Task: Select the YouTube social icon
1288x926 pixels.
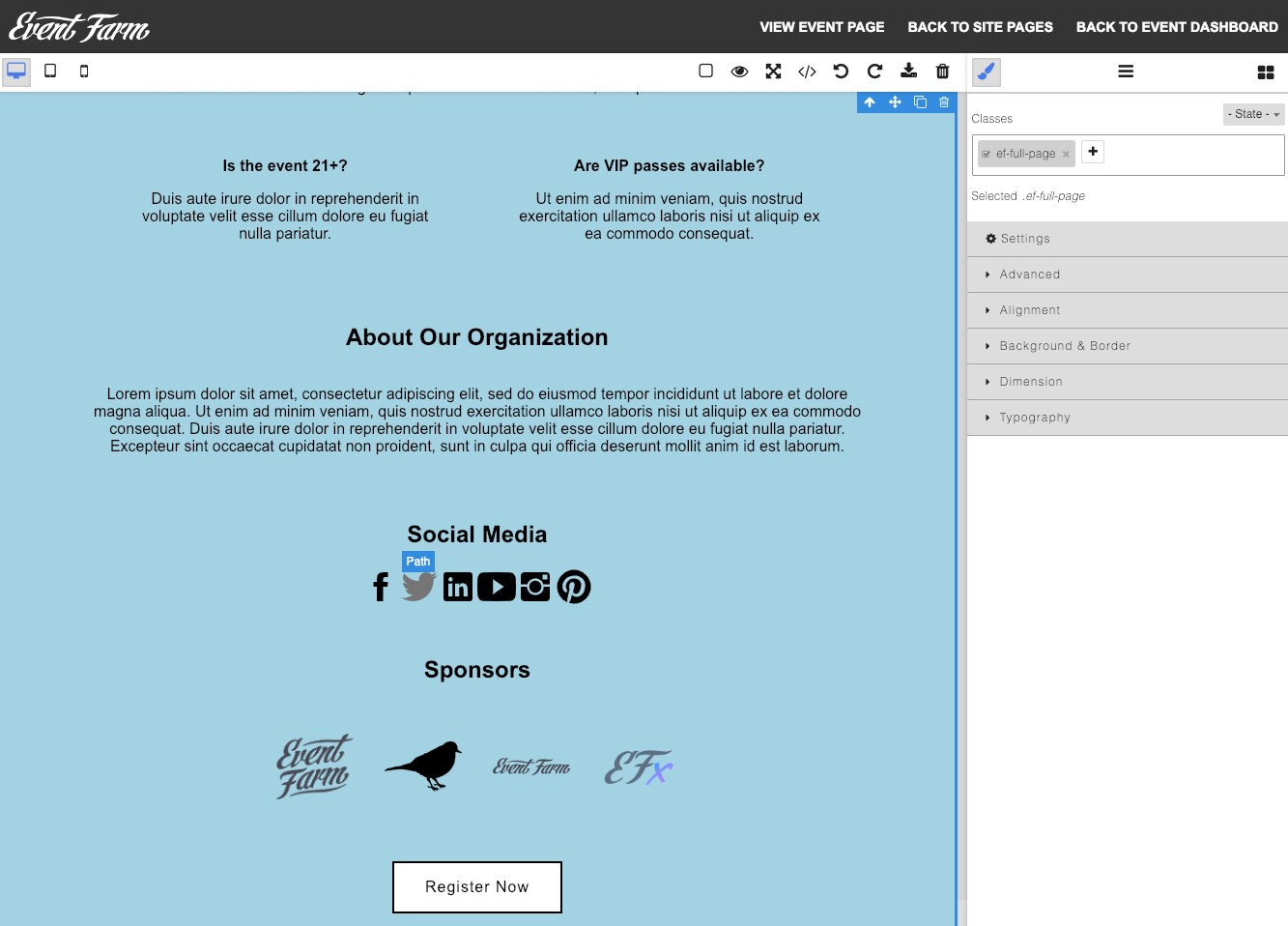Action: 497,587
